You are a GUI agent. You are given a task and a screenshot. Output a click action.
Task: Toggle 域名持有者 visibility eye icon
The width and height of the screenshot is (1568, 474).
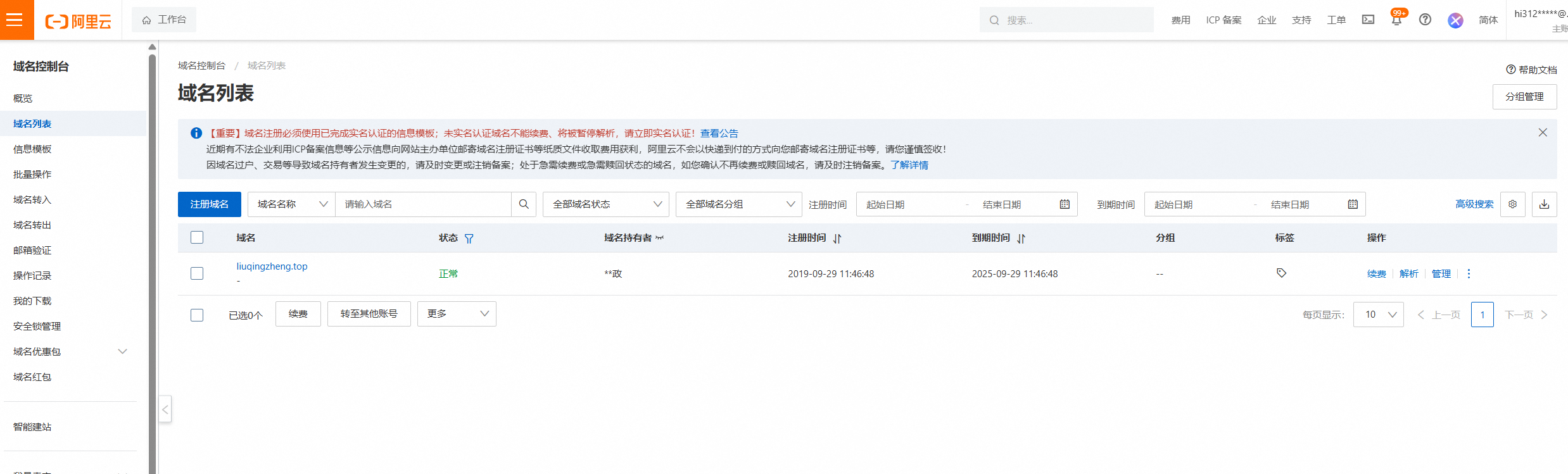pos(660,238)
